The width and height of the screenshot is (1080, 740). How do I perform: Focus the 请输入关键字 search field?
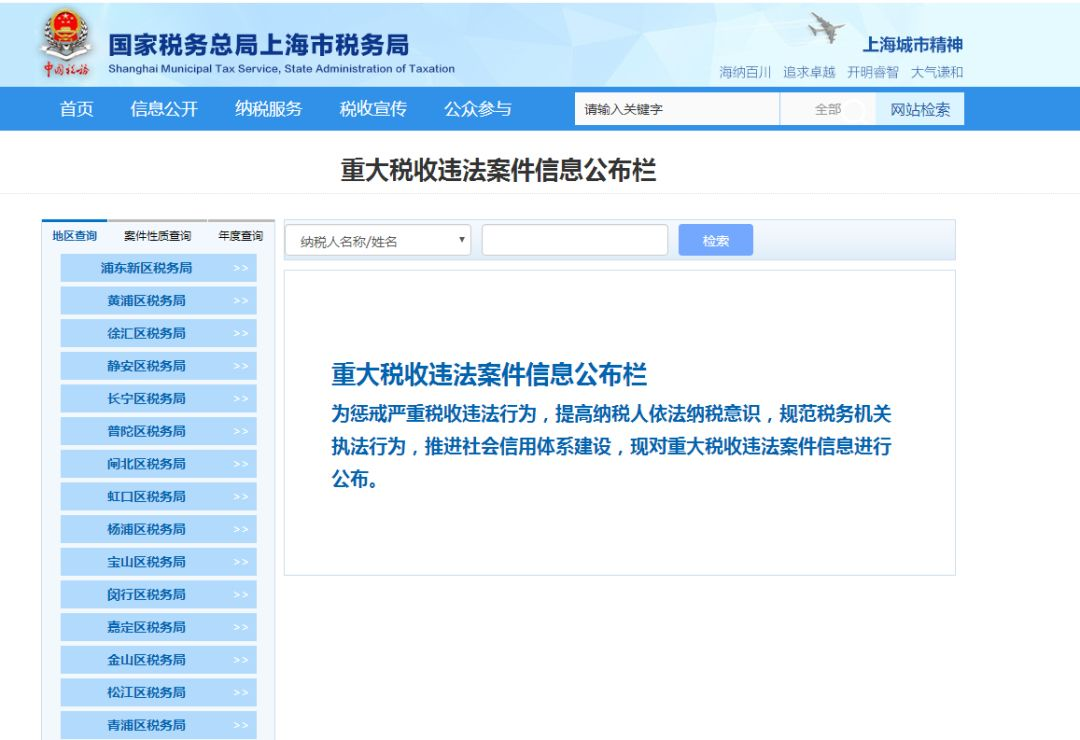[x=677, y=109]
